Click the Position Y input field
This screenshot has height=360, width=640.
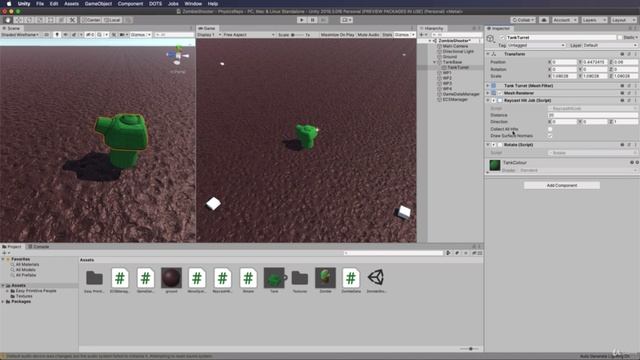[595, 62]
